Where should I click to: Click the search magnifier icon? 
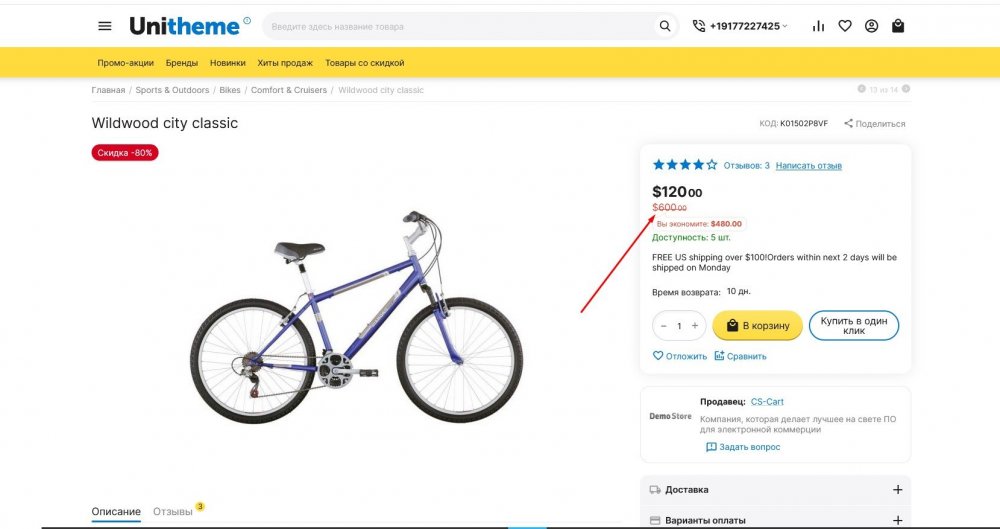(664, 26)
